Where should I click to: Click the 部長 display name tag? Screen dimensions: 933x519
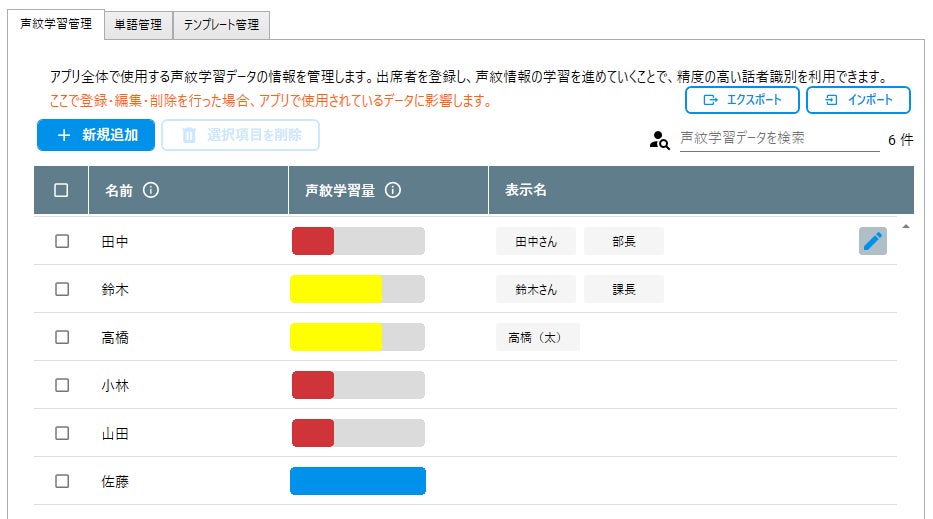623,241
